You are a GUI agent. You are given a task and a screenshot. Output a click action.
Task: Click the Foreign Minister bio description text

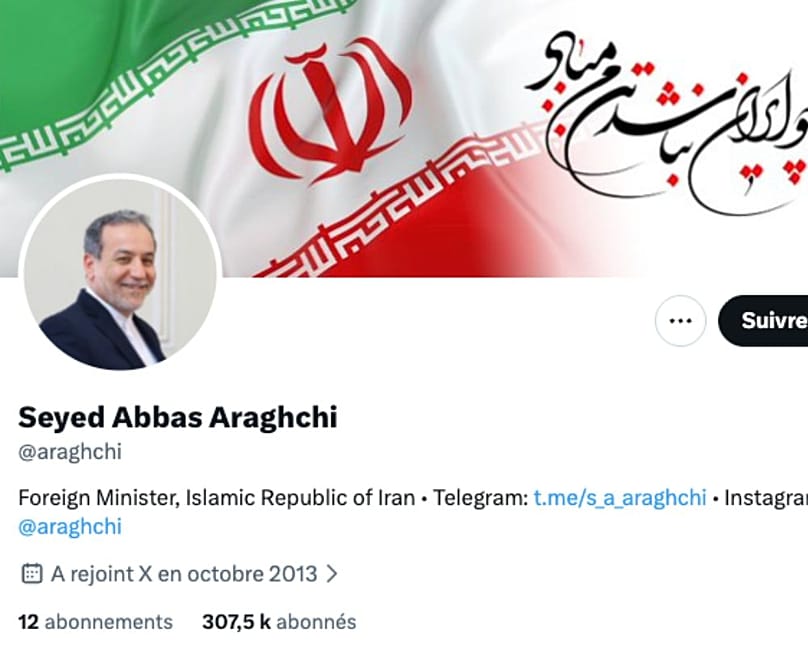(x=216, y=498)
